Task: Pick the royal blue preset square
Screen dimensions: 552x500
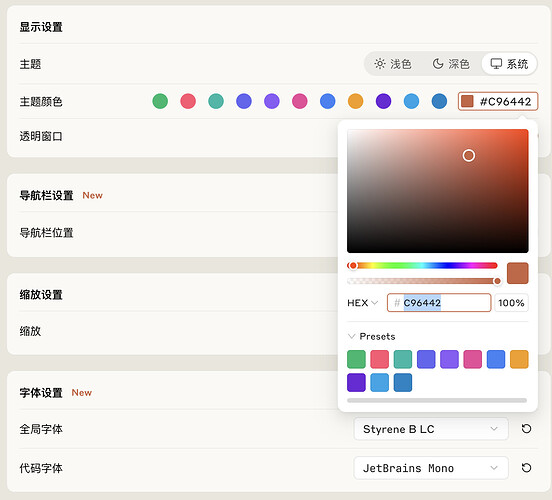Action: coord(496,359)
